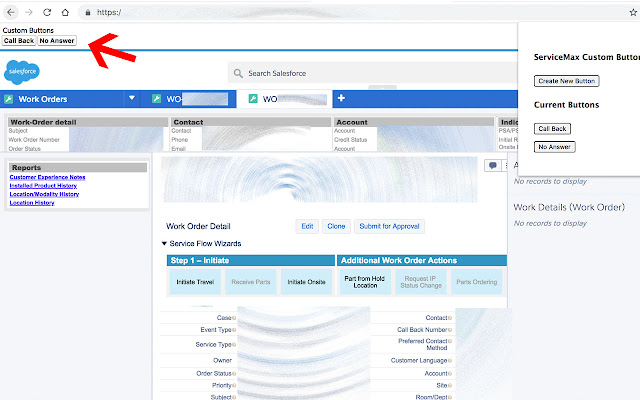This screenshot has width=640, height=400.
Task: Go back with the browser back arrow
Action: 11,12
